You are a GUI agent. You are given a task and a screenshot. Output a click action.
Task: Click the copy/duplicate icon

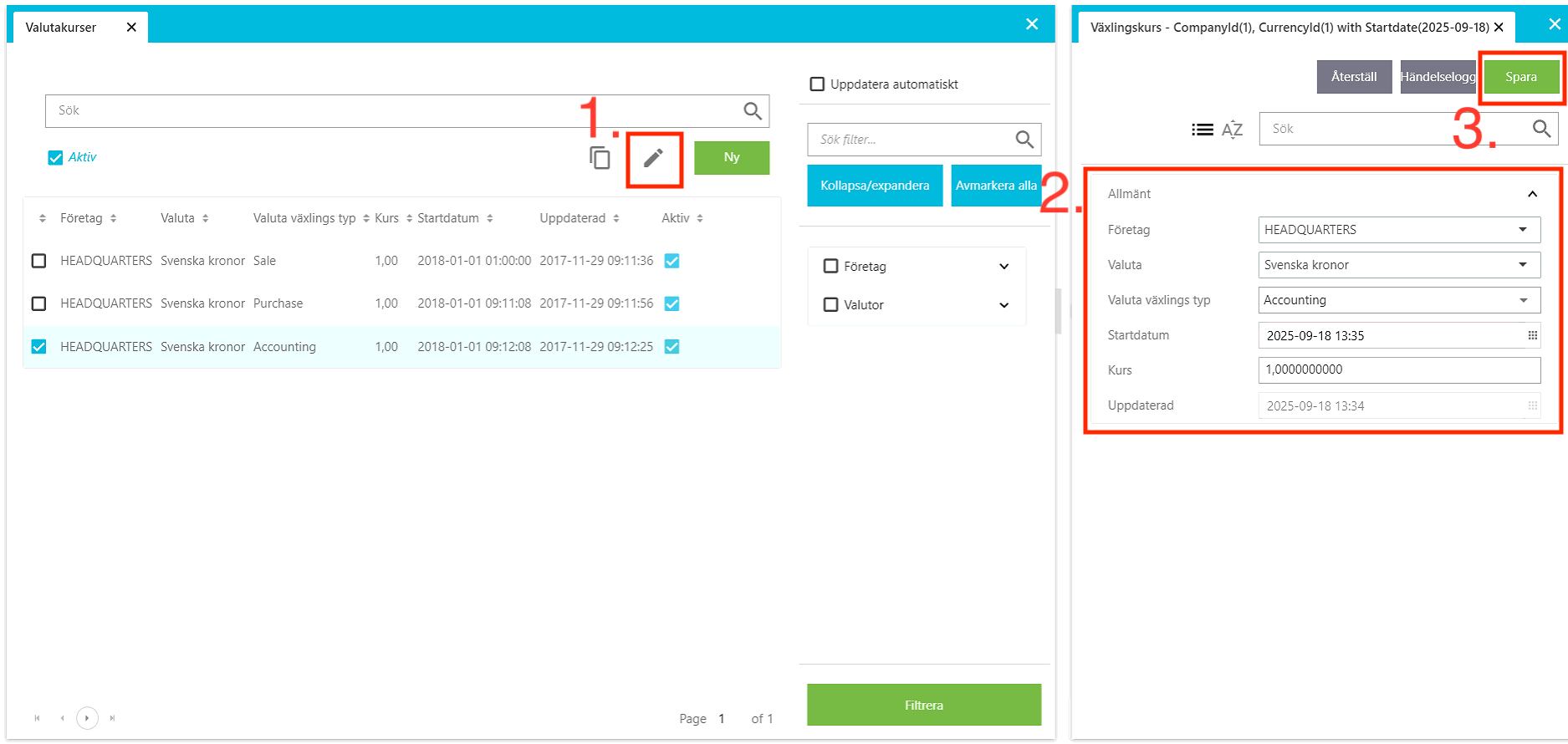[x=600, y=158]
